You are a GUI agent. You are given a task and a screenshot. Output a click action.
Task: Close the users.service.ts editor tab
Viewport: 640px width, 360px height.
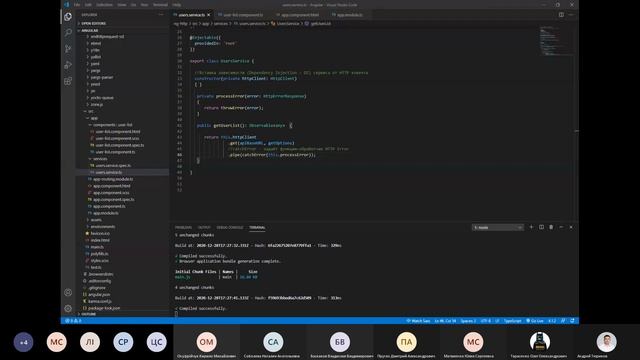(x=209, y=15)
